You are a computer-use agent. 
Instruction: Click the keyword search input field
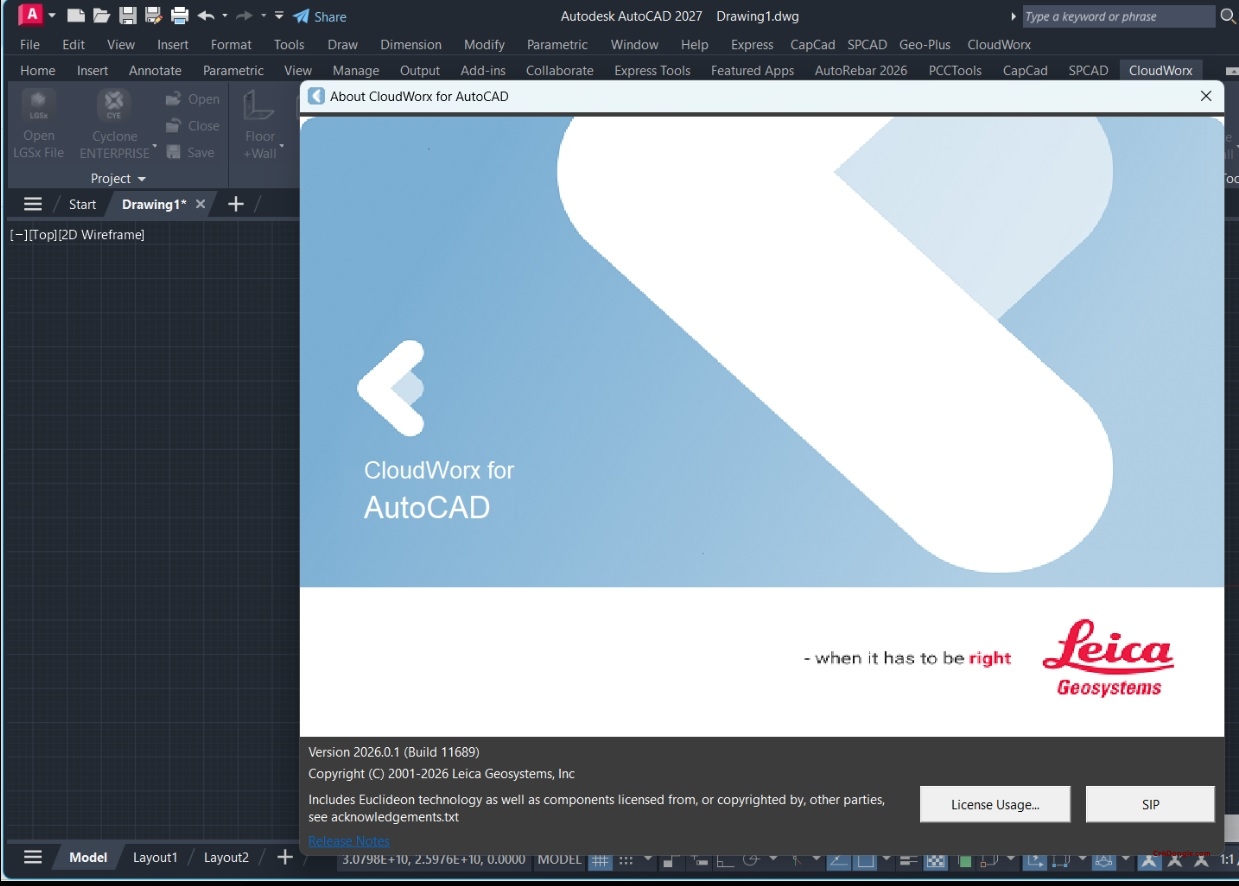(1118, 16)
